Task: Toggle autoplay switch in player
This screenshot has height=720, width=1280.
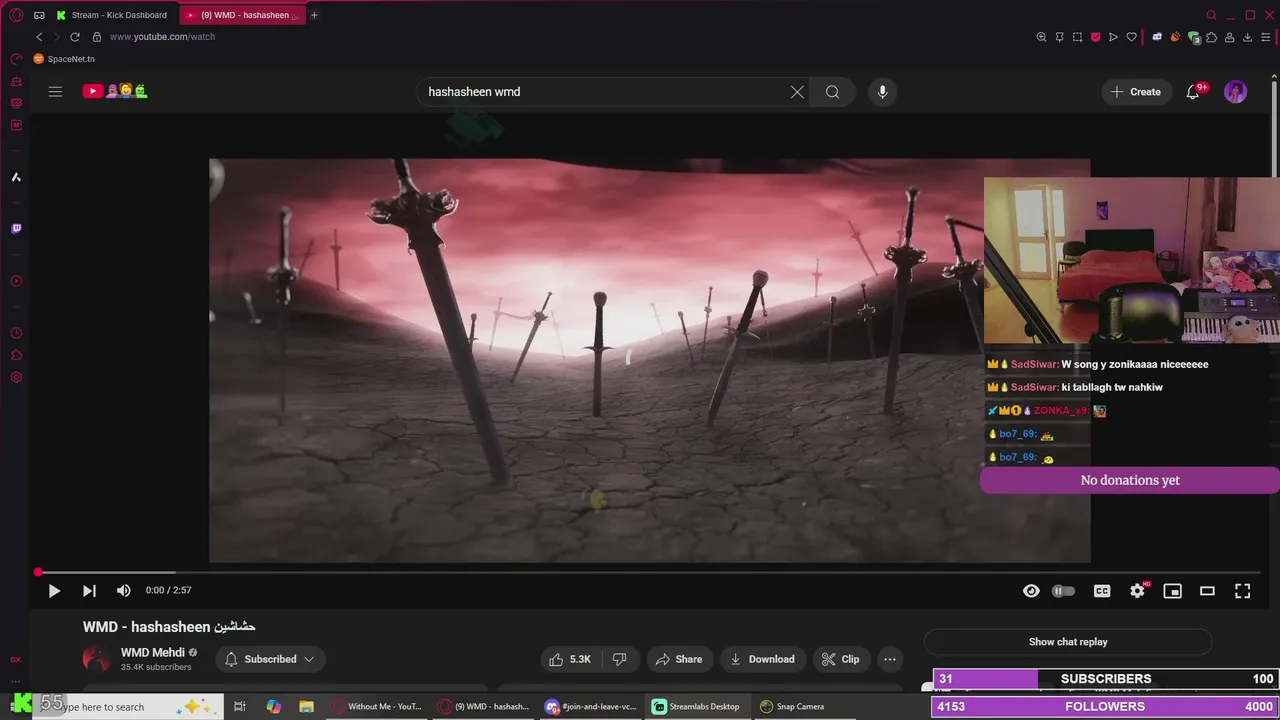Action: point(1064,591)
